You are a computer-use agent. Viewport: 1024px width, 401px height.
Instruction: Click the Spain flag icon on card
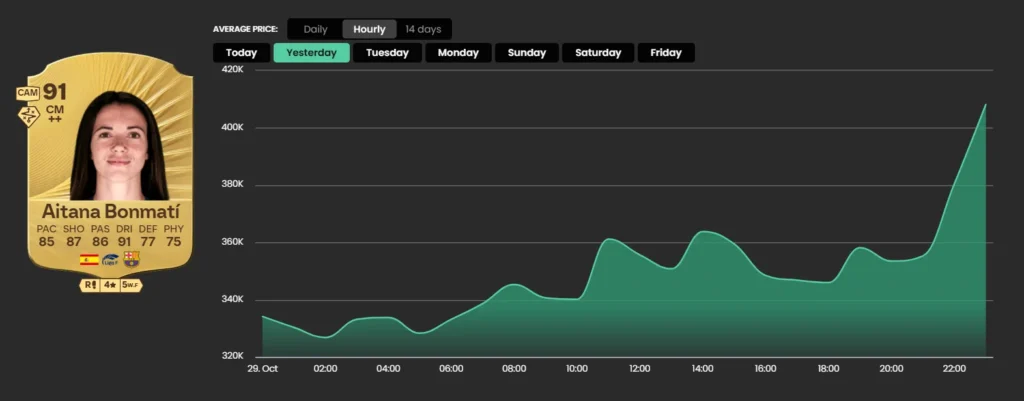click(89, 259)
